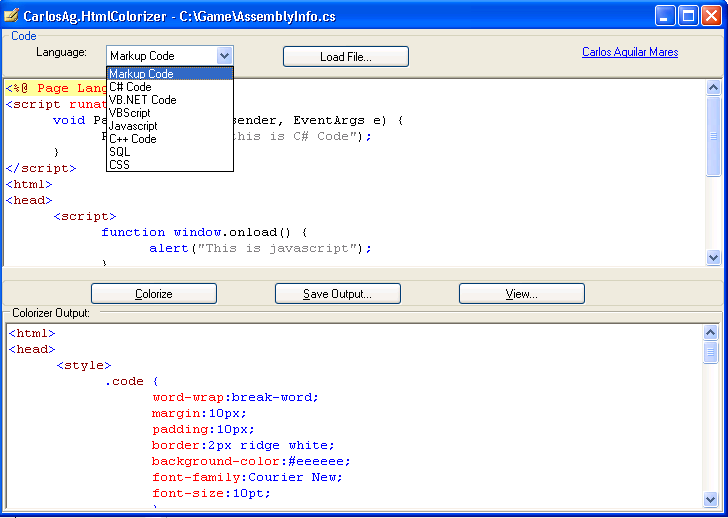Image resolution: width=728 pixels, height=518 pixels.
Task: Click the </script> line in code editor
Action: pos(41,168)
